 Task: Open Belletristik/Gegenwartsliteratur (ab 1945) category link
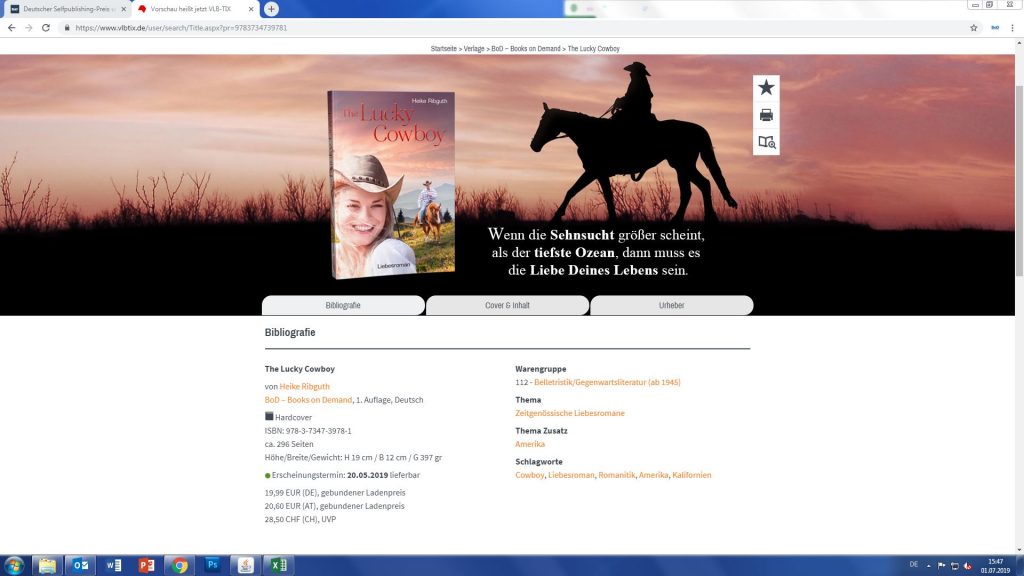point(607,382)
